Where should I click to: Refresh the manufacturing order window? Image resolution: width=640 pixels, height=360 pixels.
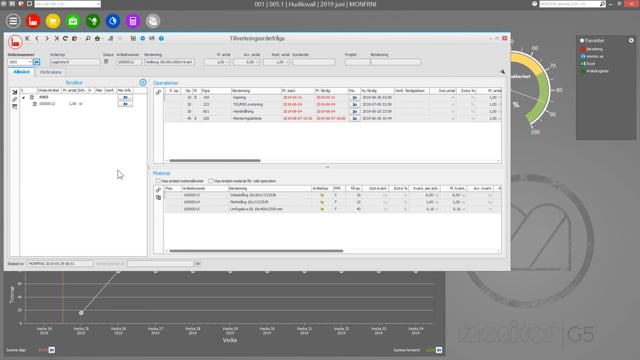click(65, 38)
